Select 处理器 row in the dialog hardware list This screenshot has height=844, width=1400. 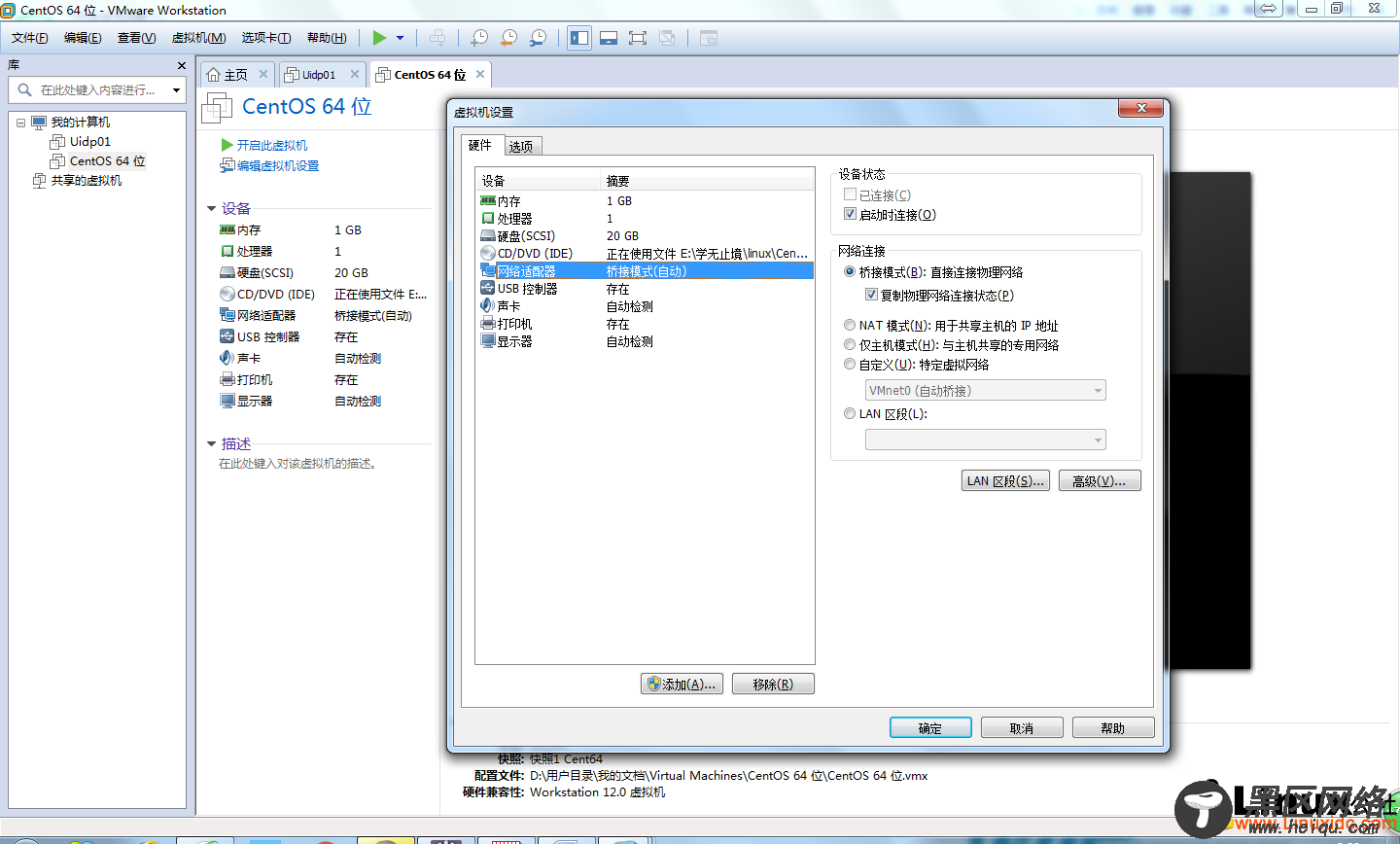click(646, 219)
